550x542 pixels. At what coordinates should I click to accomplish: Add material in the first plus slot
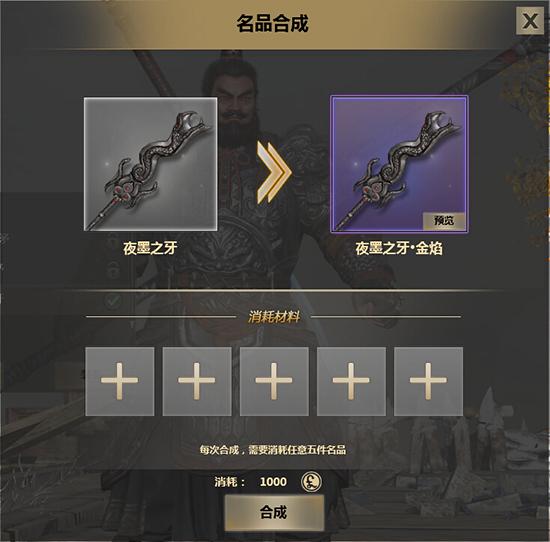pos(120,381)
